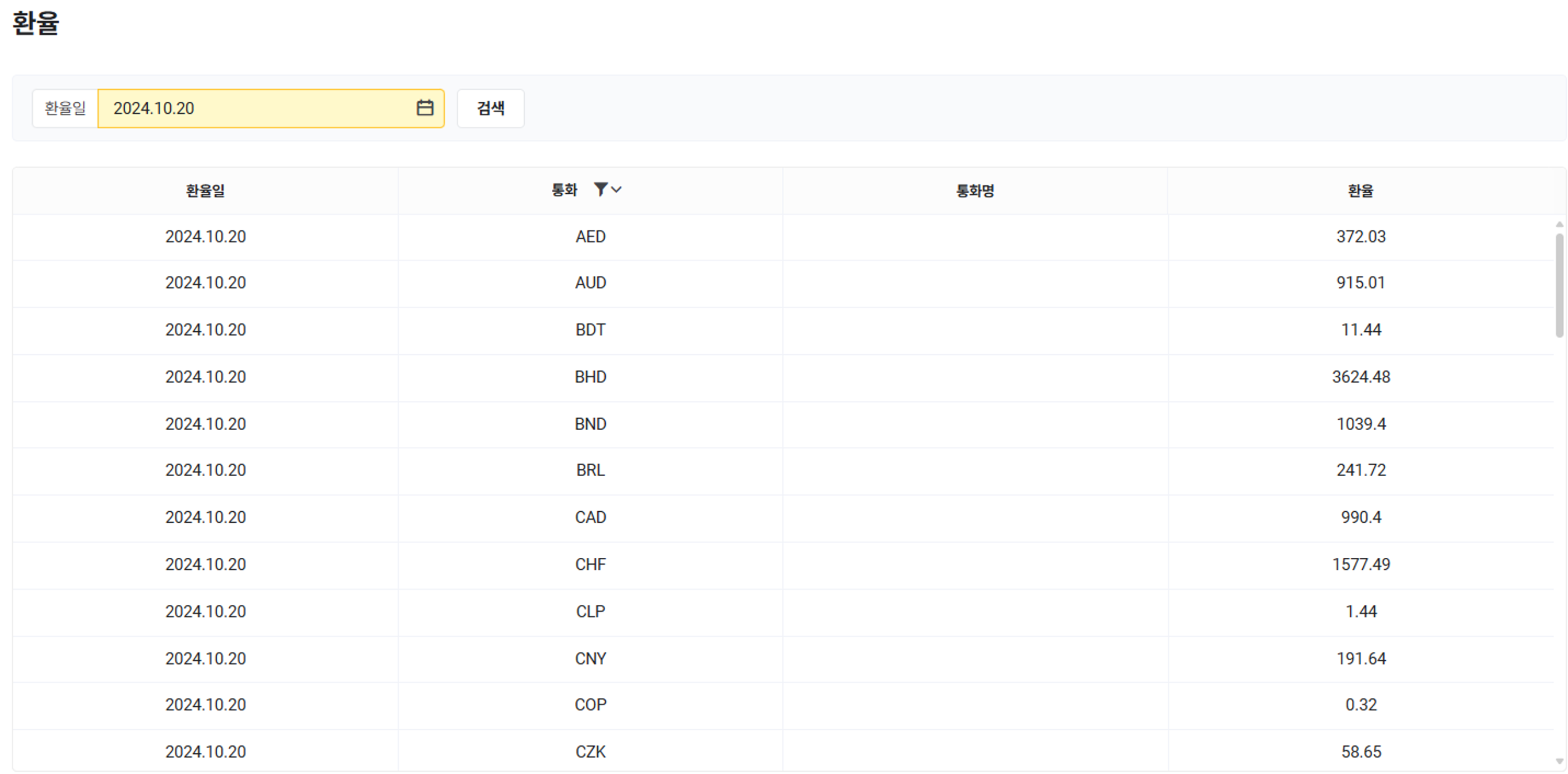Select the CNY currency cell
1568x774 pixels.
click(590, 658)
